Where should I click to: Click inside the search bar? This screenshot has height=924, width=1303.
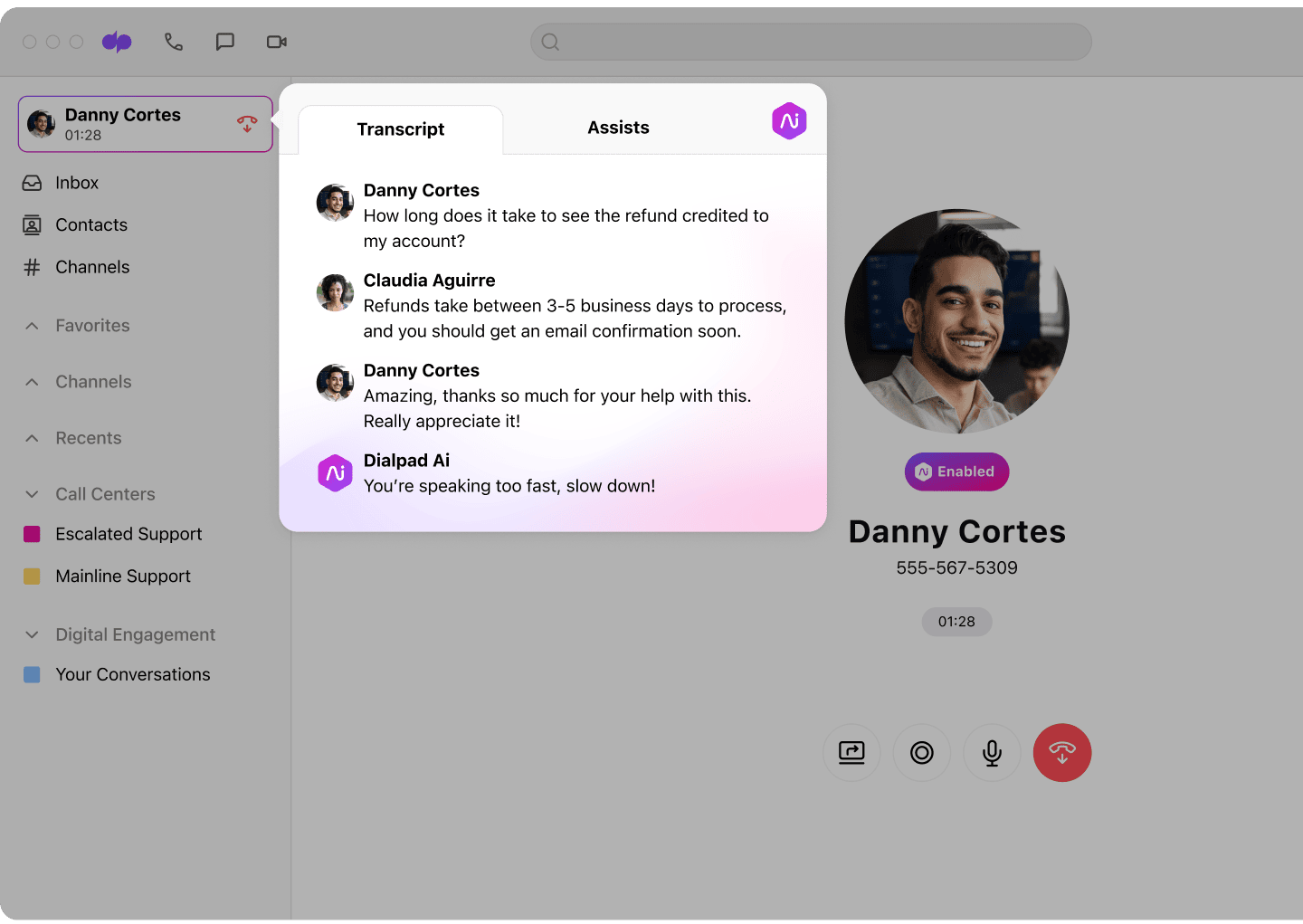click(x=811, y=42)
